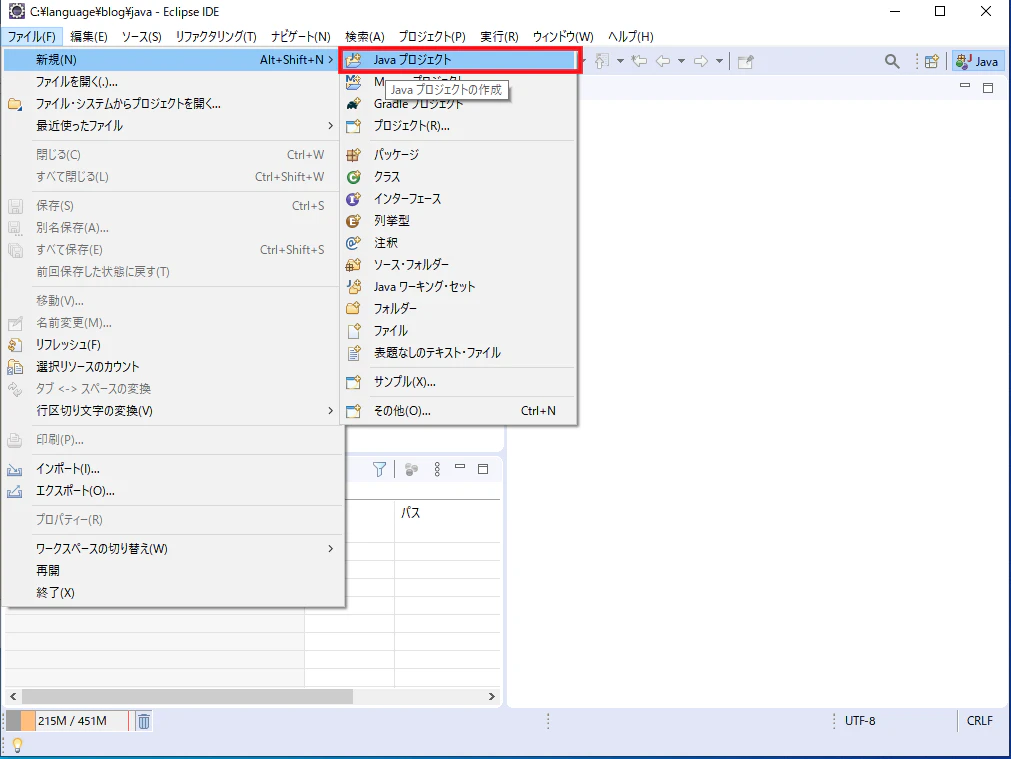Image resolution: width=1011 pixels, height=759 pixels.
Task: Click the grey three-circles icon beside the filter
Action: [x=411, y=469]
